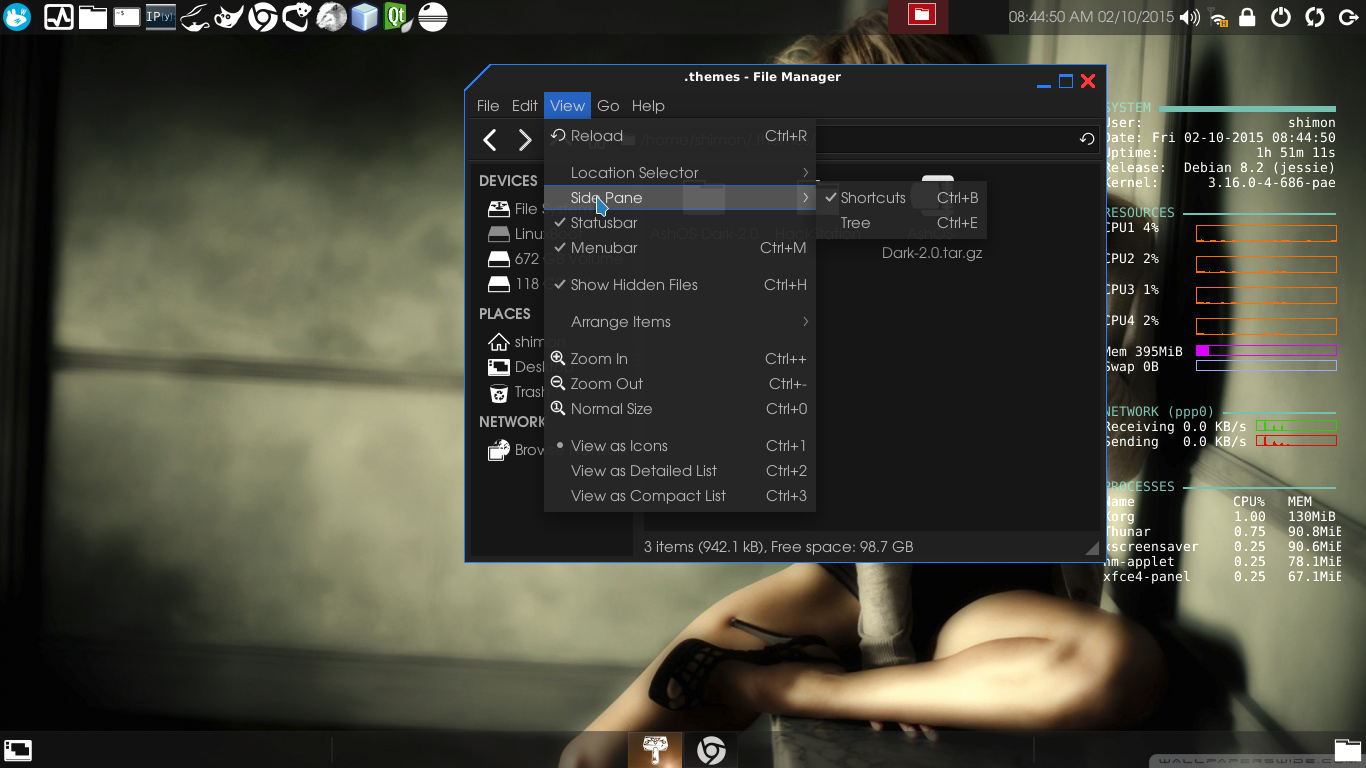Launch GIMP from the top panel
1366x768 pixels.
229,17
